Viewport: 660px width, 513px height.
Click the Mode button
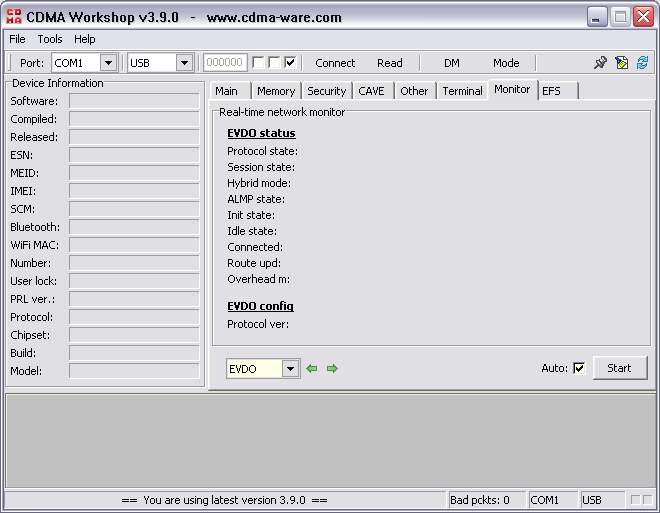pyautogui.click(x=506, y=63)
